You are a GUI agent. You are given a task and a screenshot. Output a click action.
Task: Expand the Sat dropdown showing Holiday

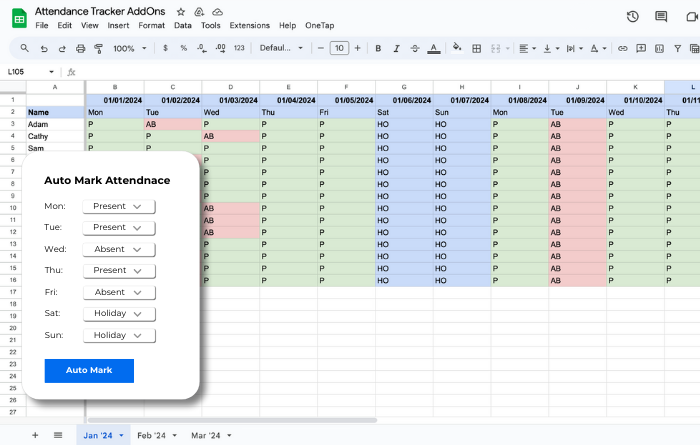[118, 314]
